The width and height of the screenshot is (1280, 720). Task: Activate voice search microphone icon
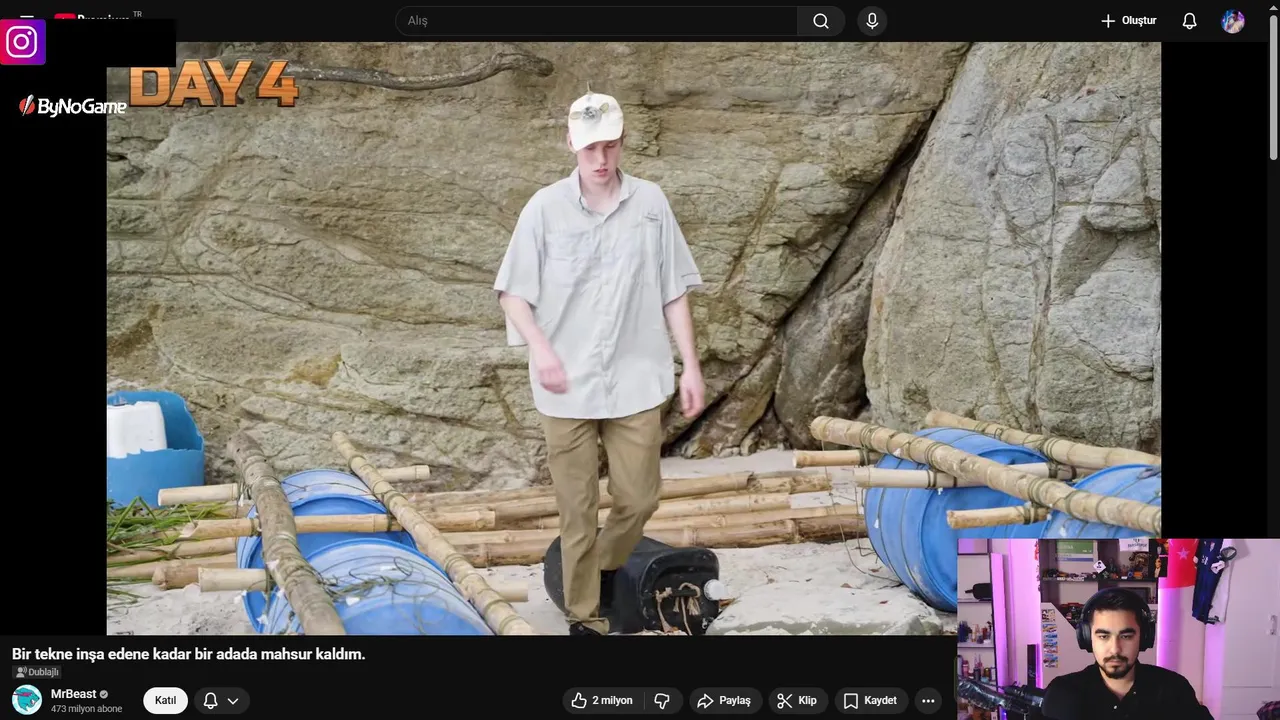coord(872,21)
